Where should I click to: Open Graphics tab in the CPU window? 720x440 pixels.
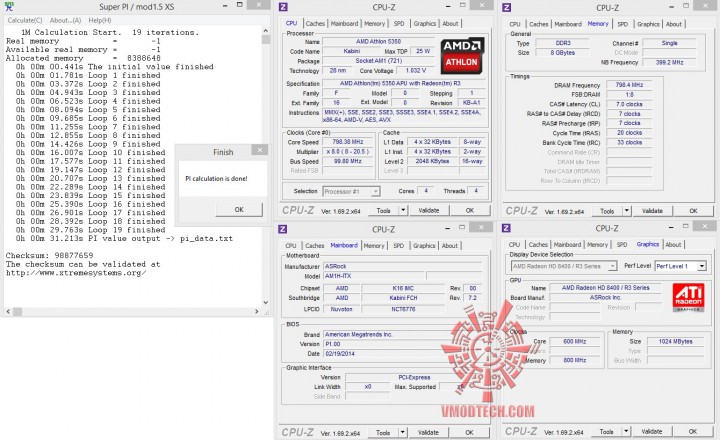click(x=424, y=23)
